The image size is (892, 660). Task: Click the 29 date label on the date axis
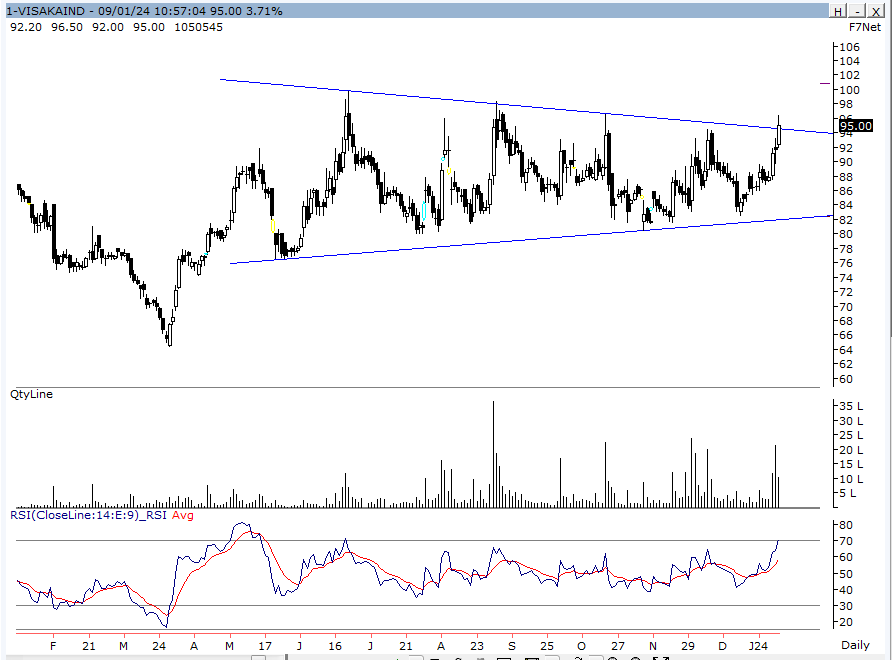(688, 646)
